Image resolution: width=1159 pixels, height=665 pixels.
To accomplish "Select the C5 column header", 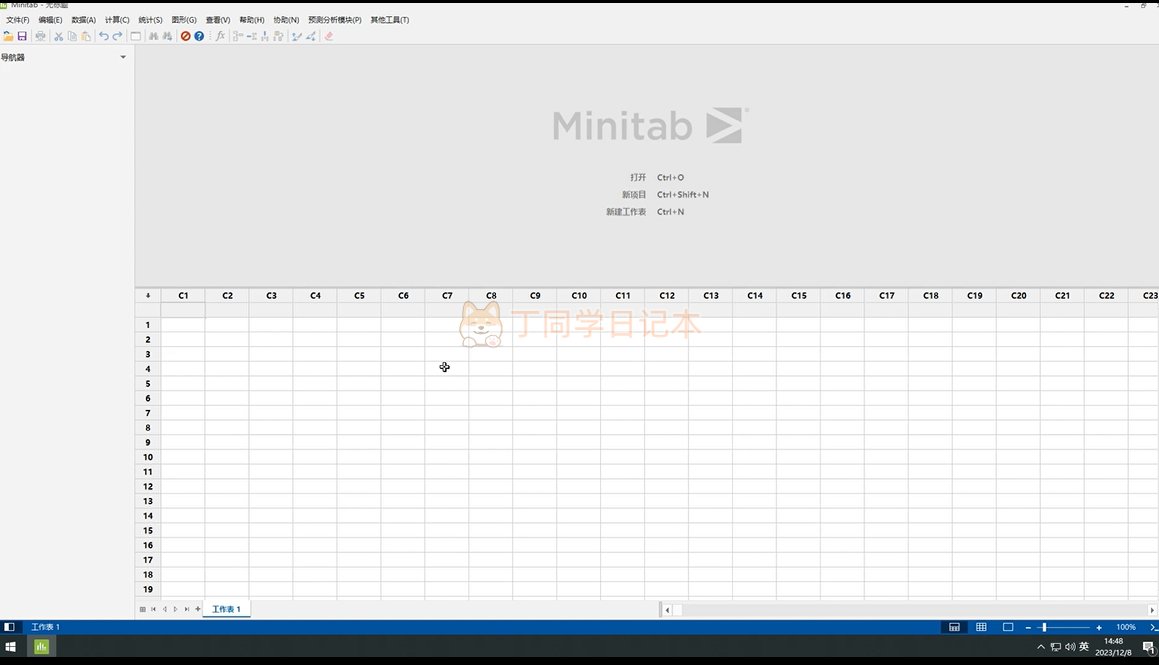I will [x=359, y=296].
